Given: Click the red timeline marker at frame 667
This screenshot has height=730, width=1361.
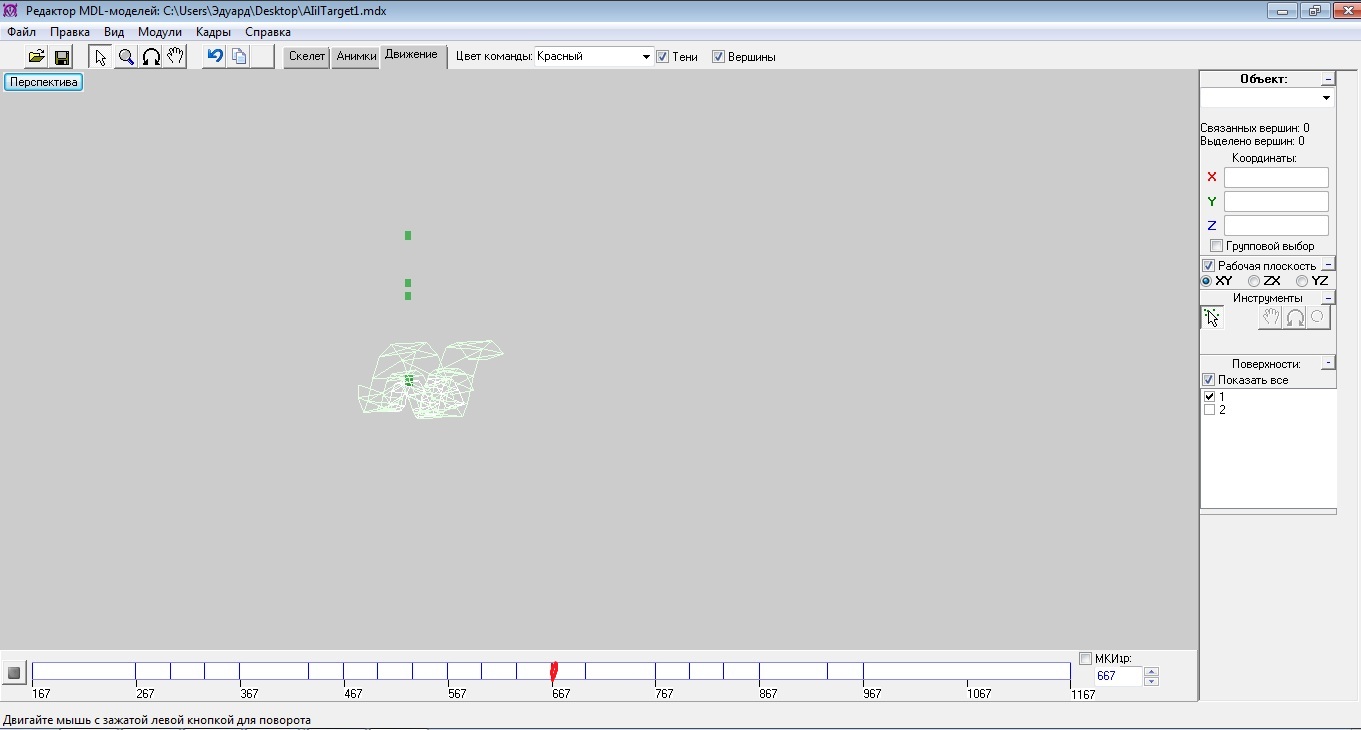Looking at the screenshot, I should pyautogui.click(x=553, y=673).
